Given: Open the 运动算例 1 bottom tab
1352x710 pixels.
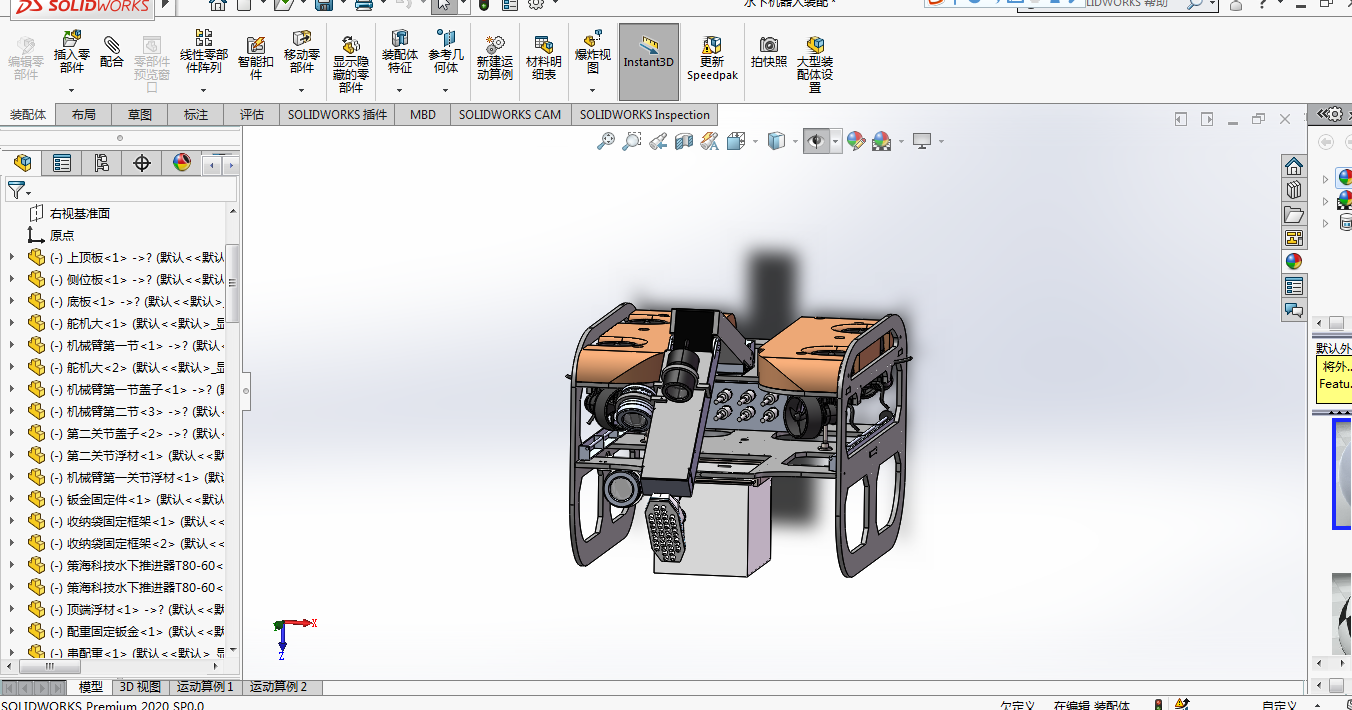Looking at the screenshot, I should tap(205, 687).
